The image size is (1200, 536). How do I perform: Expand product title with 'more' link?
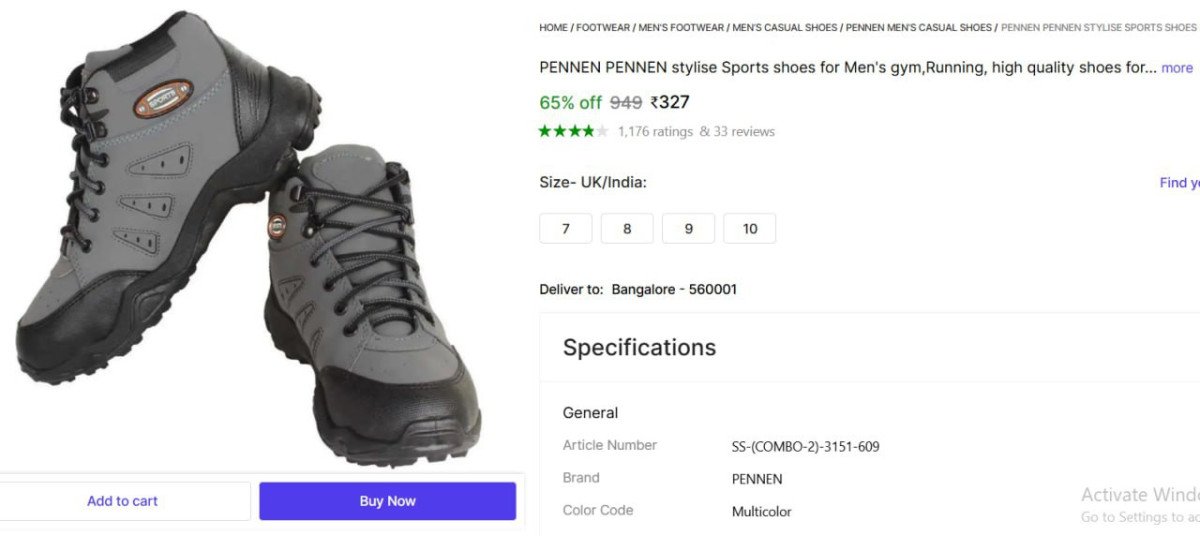coord(1176,68)
